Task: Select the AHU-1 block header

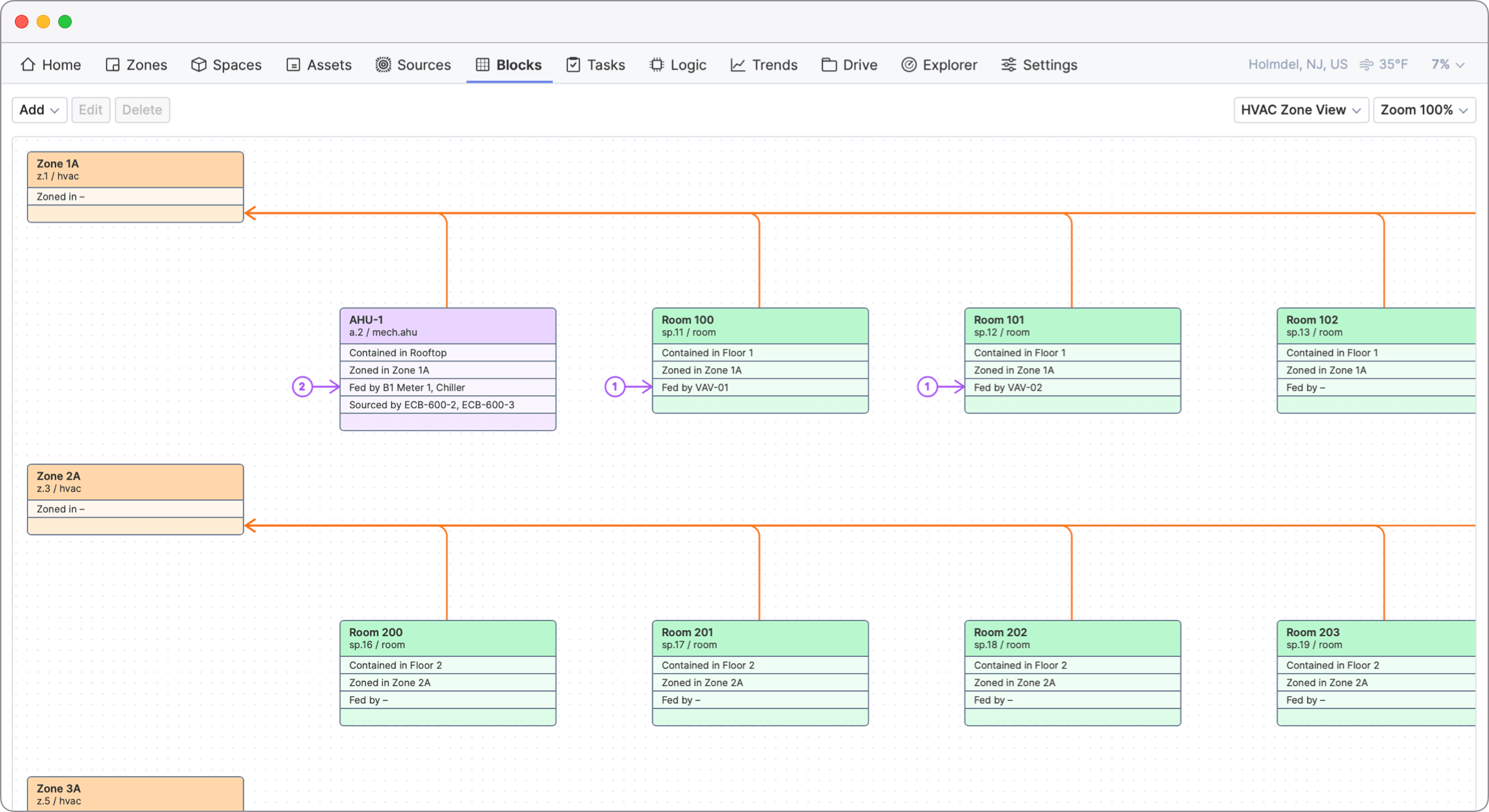Action: click(x=447, y=326)
